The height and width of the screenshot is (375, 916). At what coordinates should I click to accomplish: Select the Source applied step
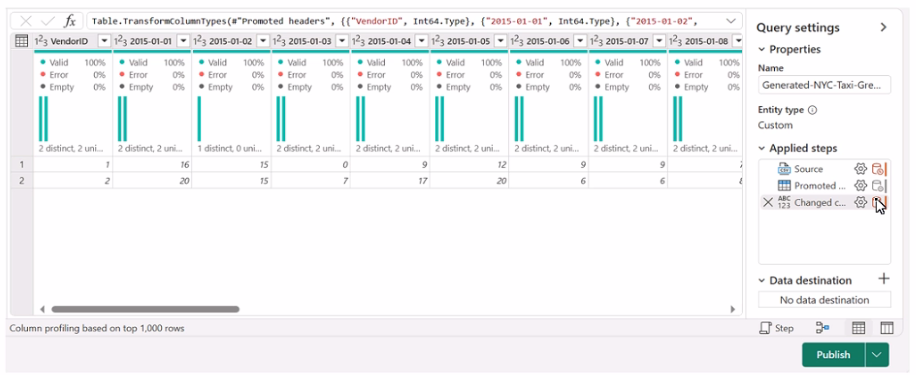point(808,169)
